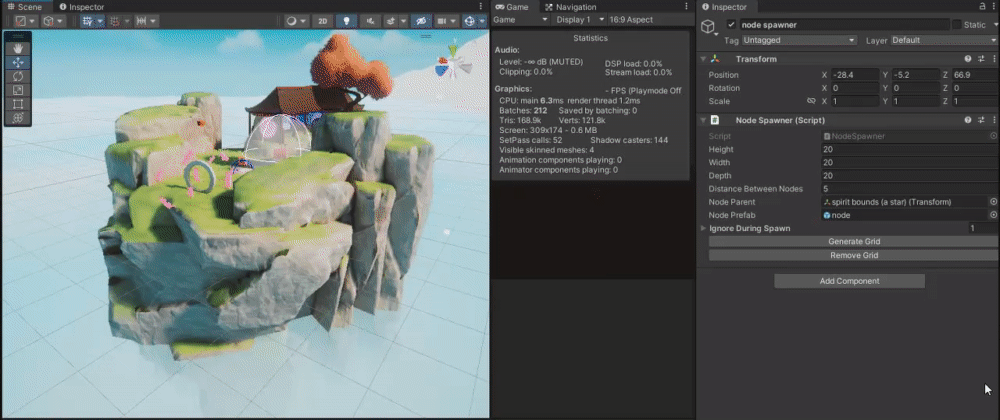Click the Depth value field
Image resolution: width=1000 pixels, height=420 pixels.
click(910, 175)
